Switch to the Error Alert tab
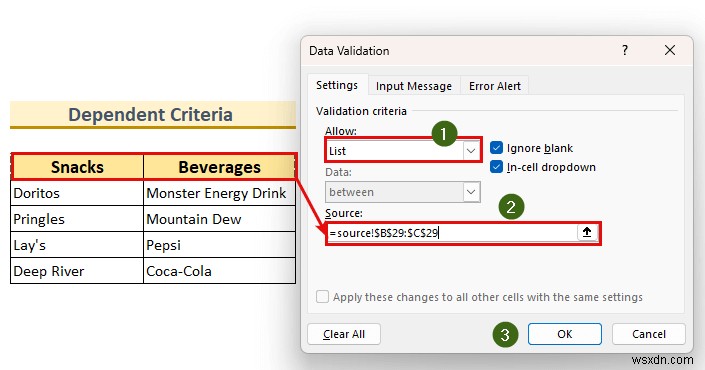 click(495, 86)
